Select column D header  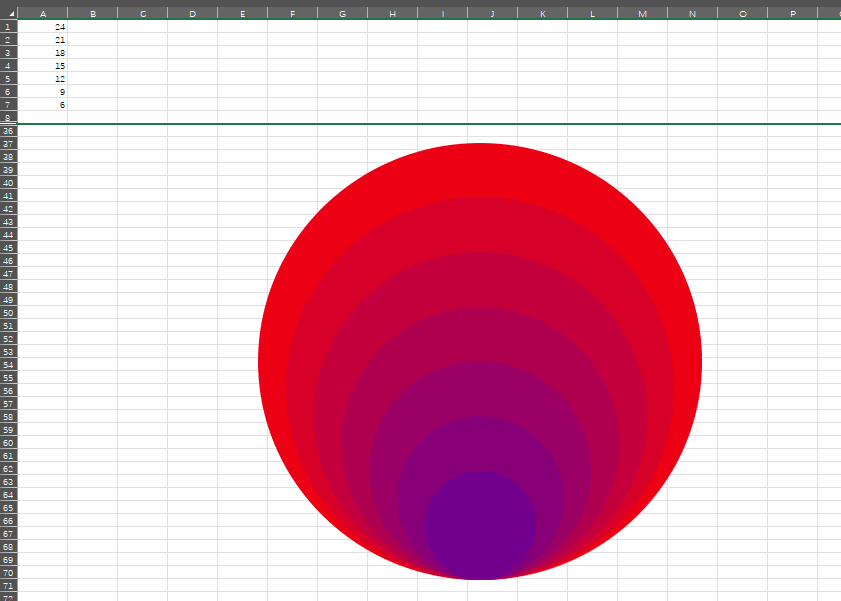click(192, 13)
